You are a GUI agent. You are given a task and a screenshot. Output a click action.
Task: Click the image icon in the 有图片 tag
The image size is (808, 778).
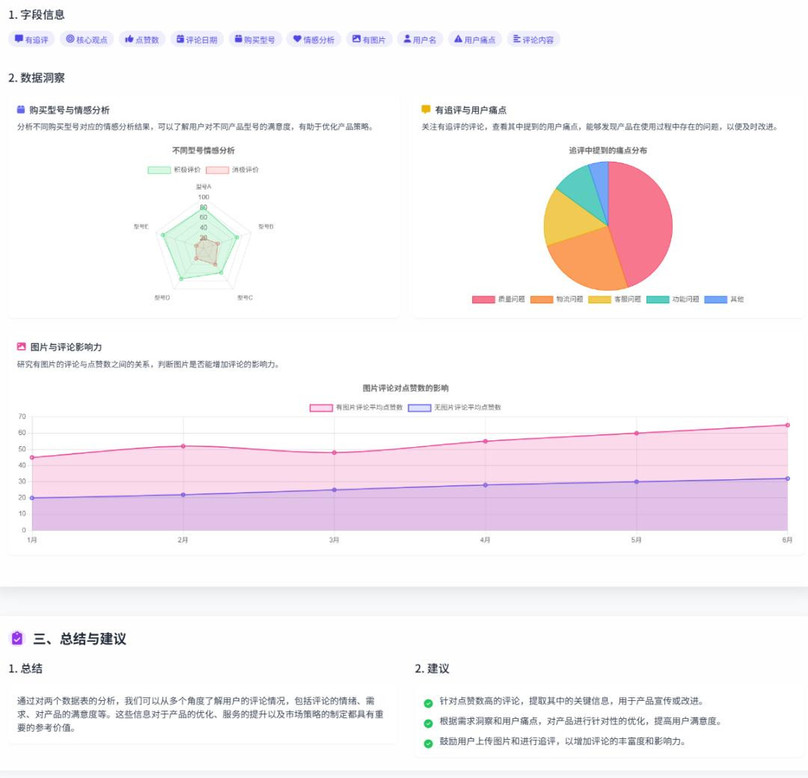coord(356,39)
